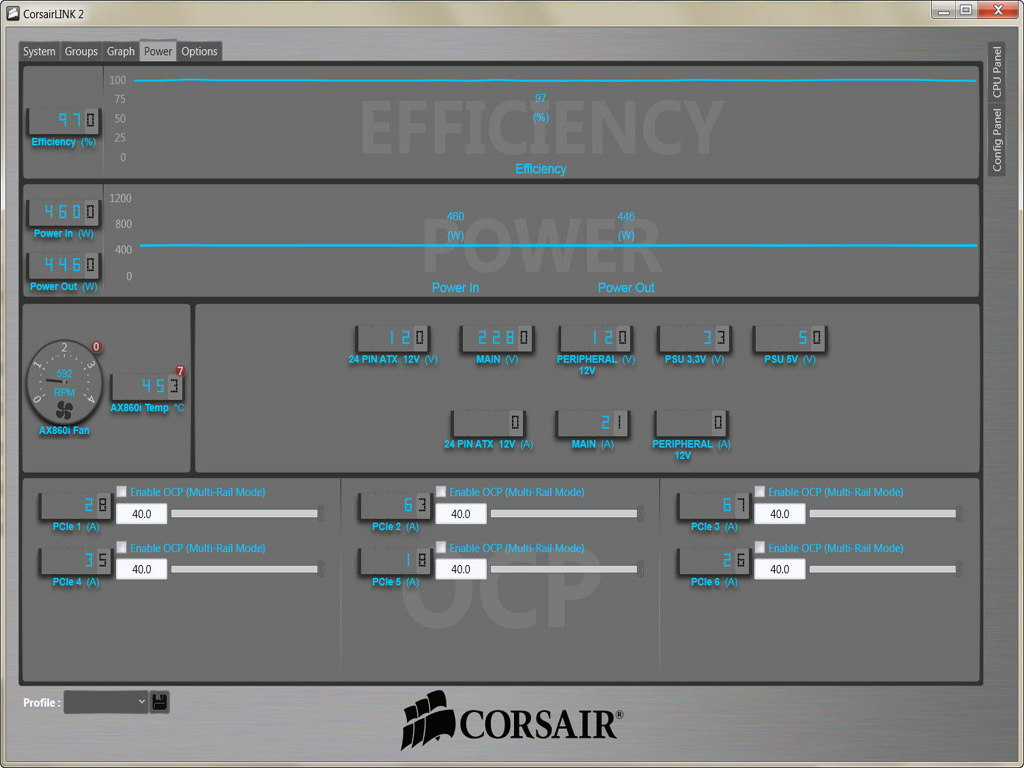Viewport: 1024px width, 768px height.
Task: Click the Corsair sails logo
Action: pos(429,720)
